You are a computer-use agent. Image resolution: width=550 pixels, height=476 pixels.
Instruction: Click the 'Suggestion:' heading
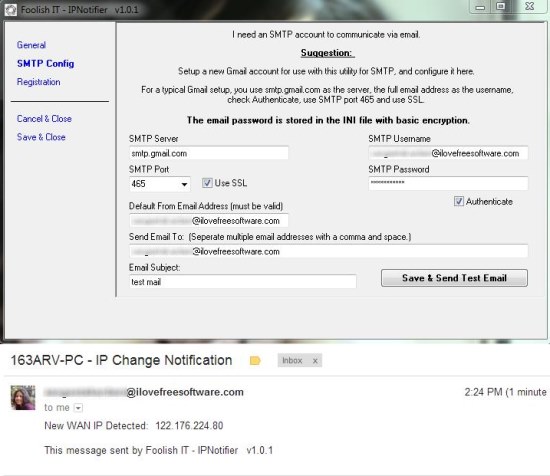(x=327, y=53)
